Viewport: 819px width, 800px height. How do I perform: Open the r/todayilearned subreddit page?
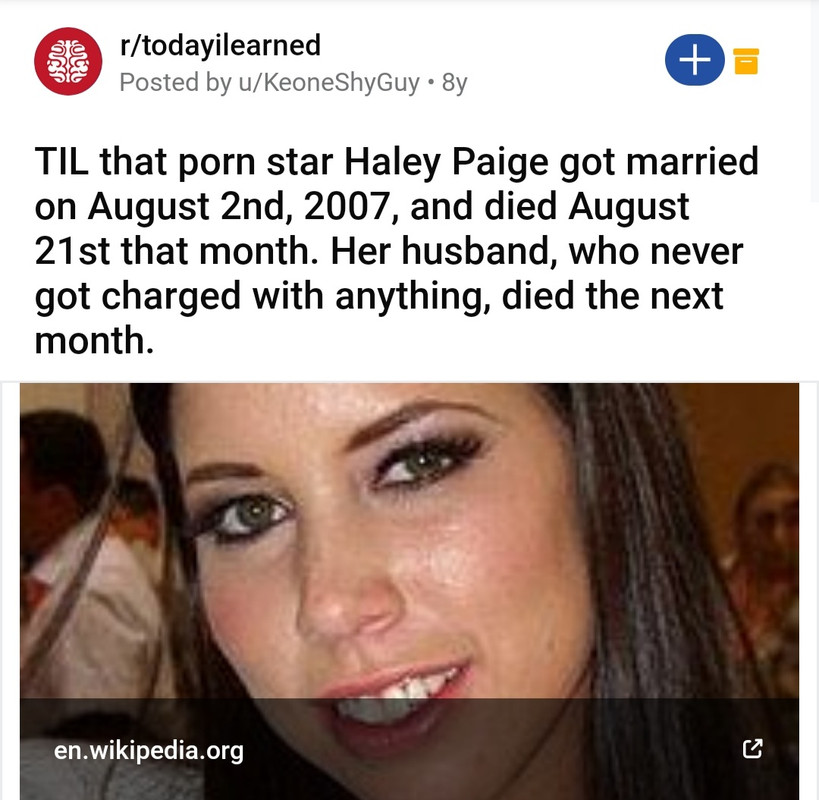(x=220, y=45)
